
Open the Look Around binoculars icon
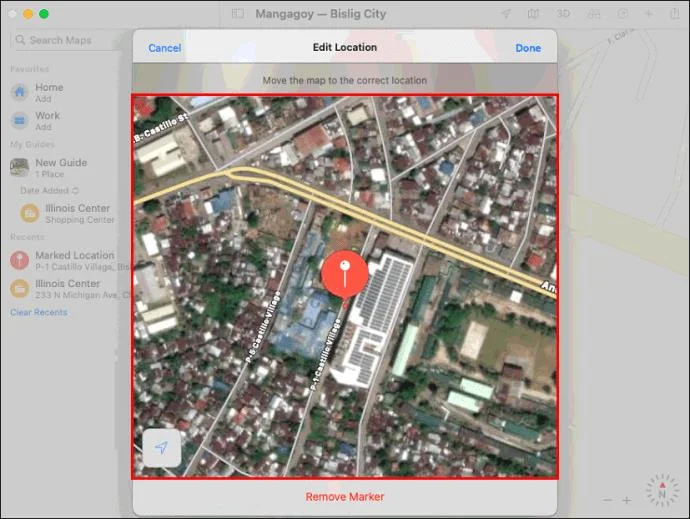pyautogui.click(x=594, y=14)
